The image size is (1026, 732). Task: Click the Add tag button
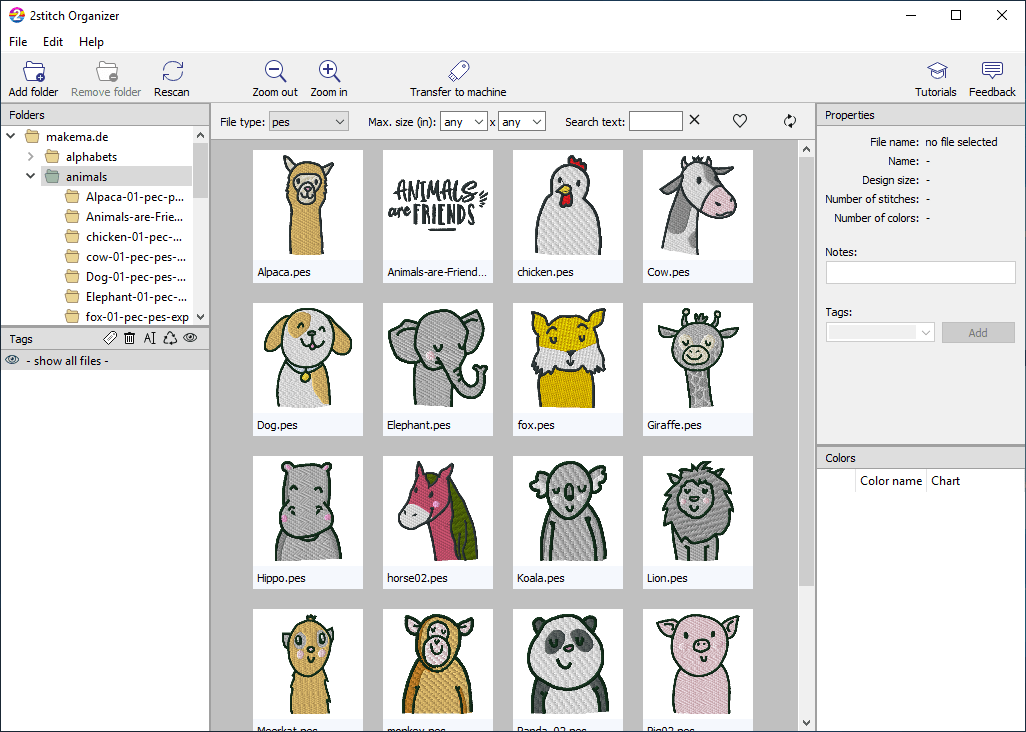click(x=978, y=332)
